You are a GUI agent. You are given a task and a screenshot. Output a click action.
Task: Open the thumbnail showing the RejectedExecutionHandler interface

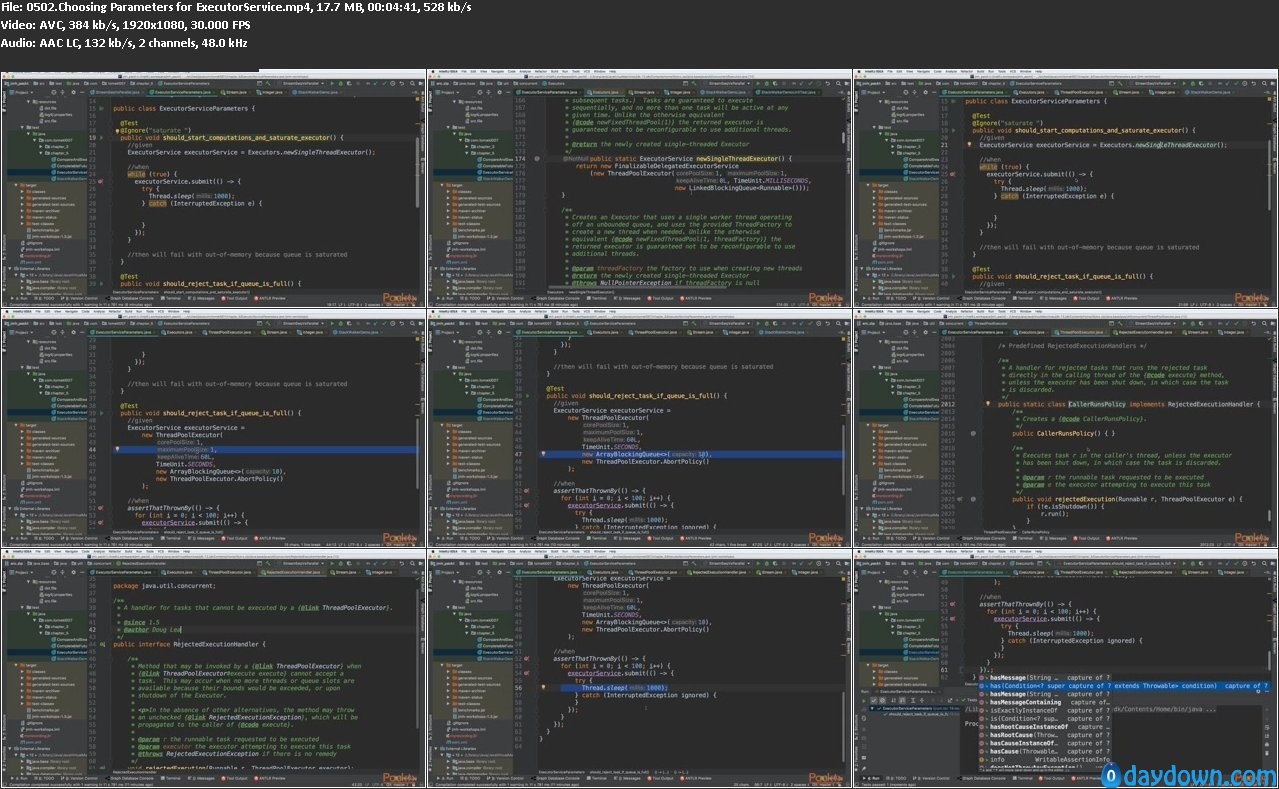214,667
